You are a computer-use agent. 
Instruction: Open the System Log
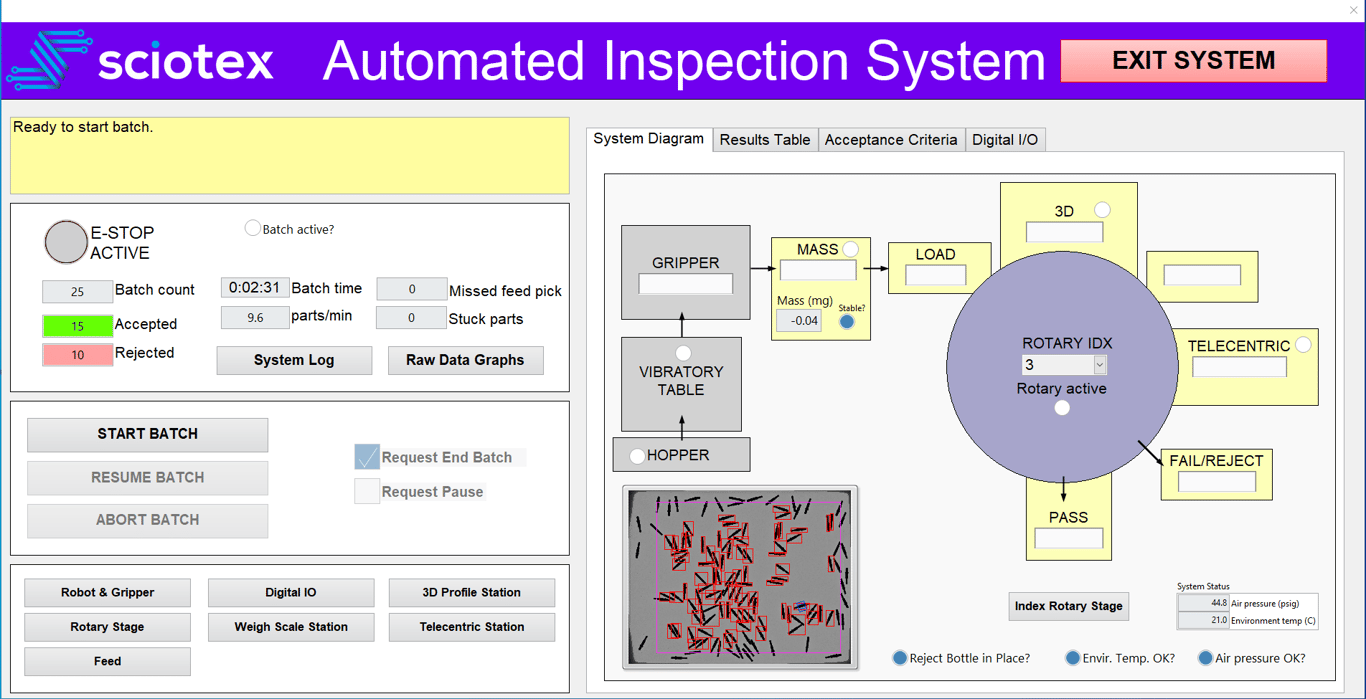(x=294, y=360)
